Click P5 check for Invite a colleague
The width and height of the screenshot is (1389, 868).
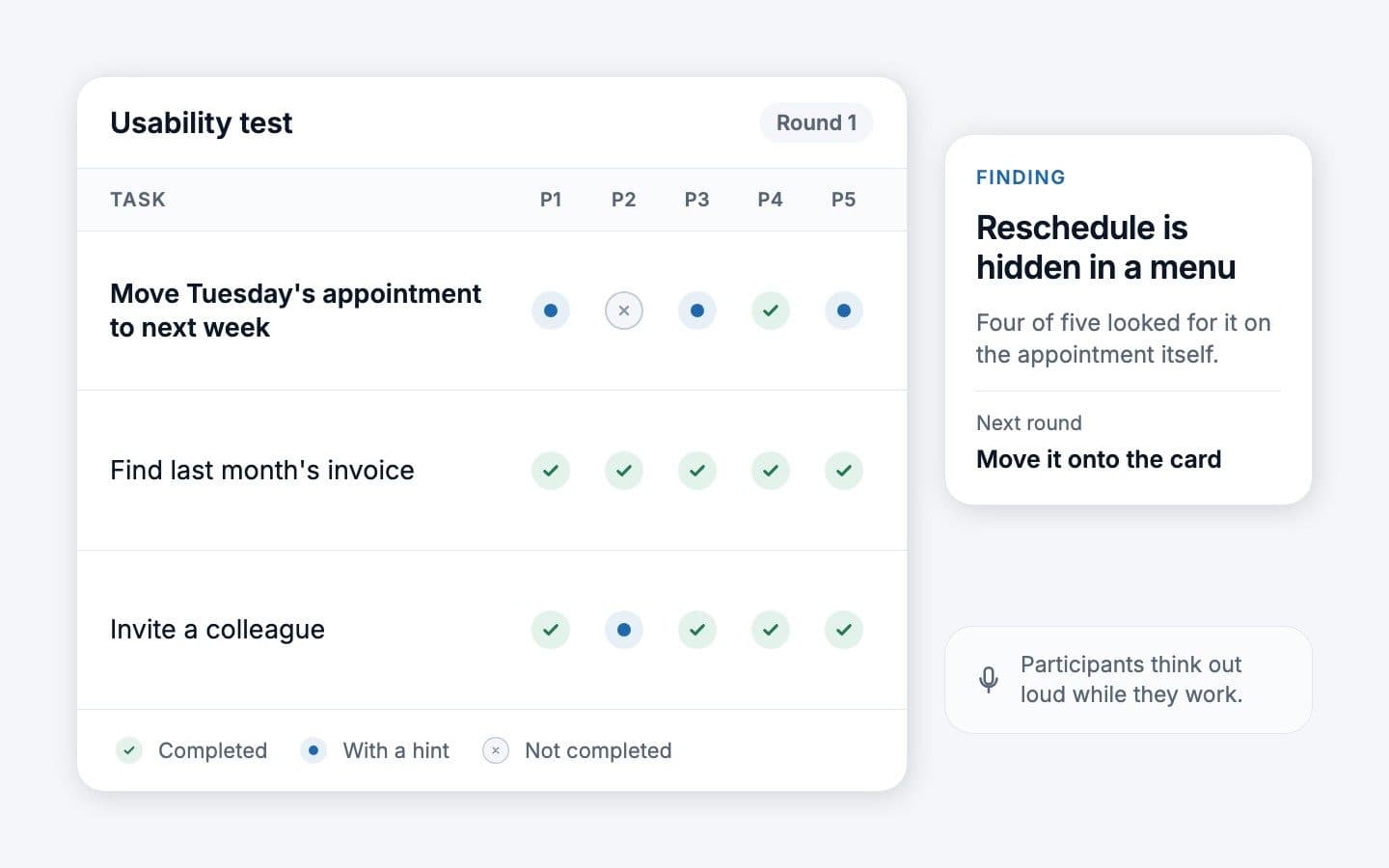pyautogui.click(x=844, y=630)
